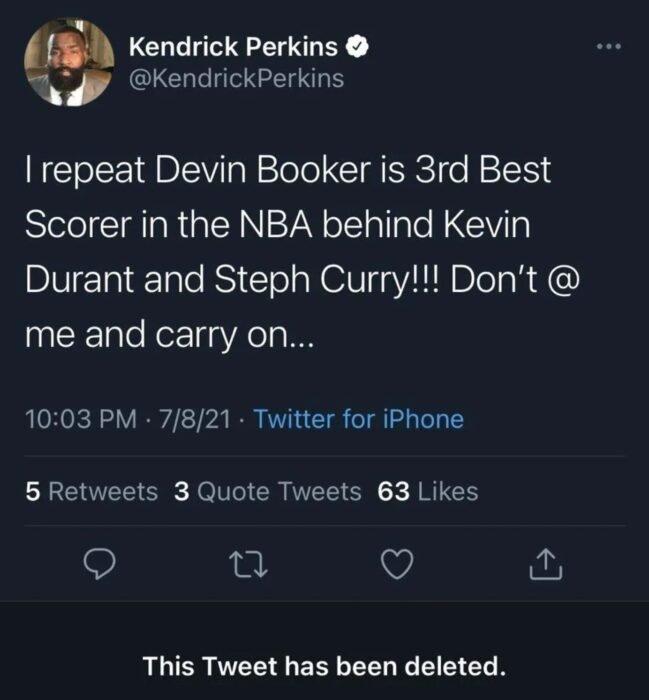Viewport: 649px width, 700px height.
Task: Like the tweet with the heart icon
Action: pyautogui.click(x=399, y=566)
